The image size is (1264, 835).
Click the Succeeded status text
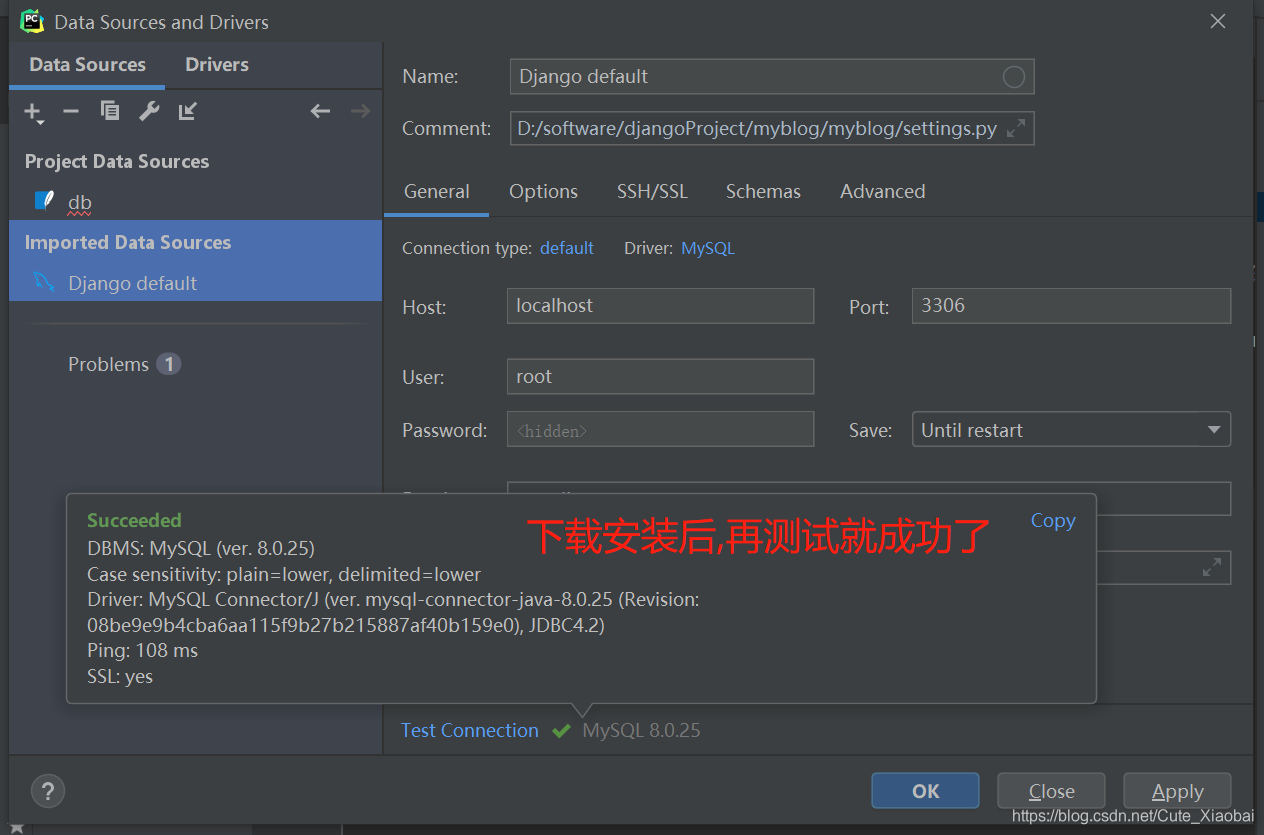click(x=134, y=520)
